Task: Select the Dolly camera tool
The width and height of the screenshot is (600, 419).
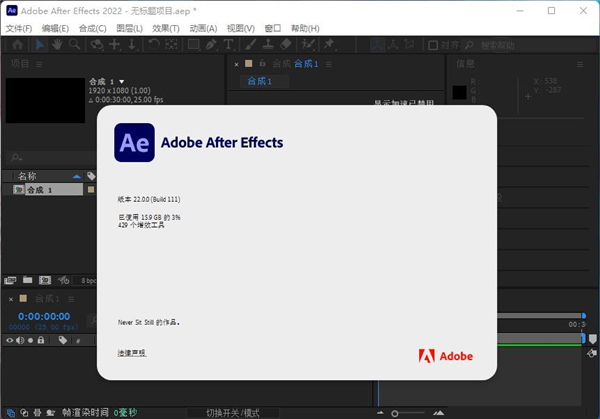Action: click(x=132, y=45)
